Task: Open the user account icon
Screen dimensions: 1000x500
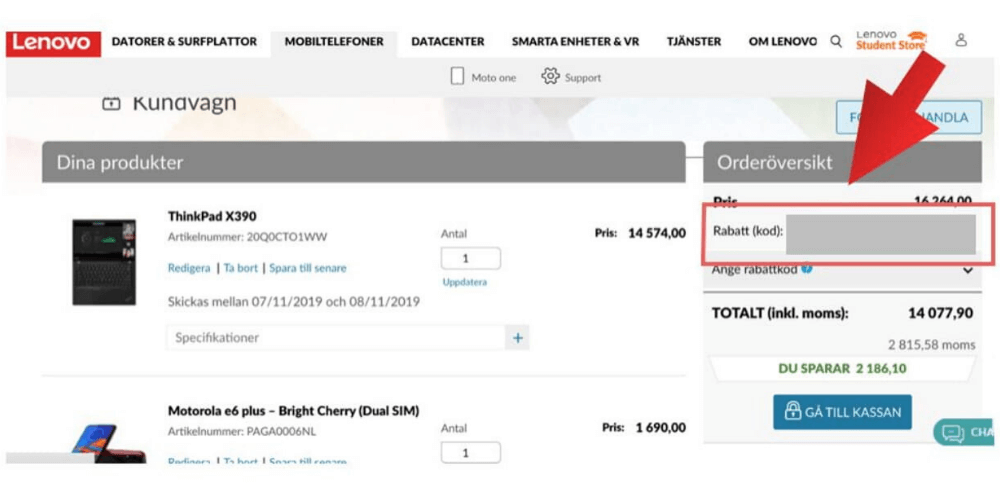Action: 961,40
